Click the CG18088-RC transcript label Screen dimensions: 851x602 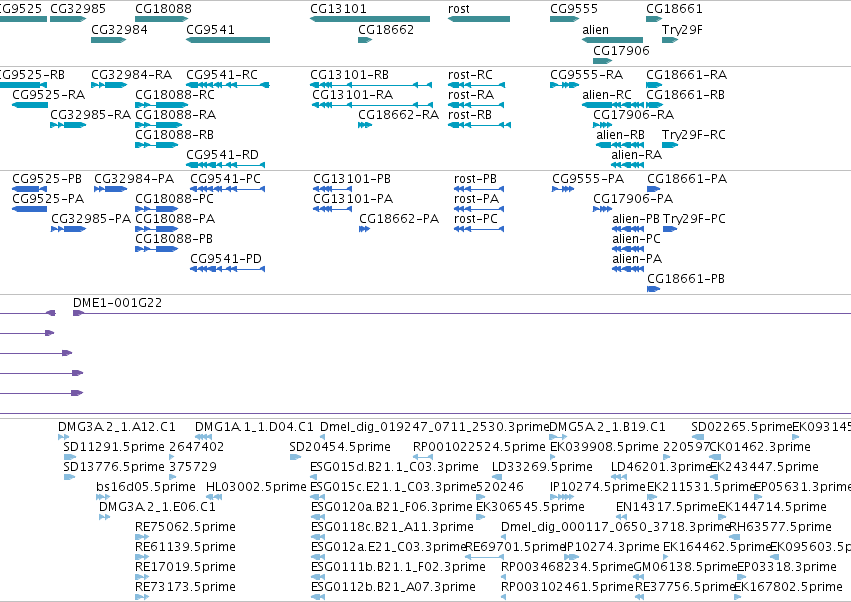[x=175, y=94]
